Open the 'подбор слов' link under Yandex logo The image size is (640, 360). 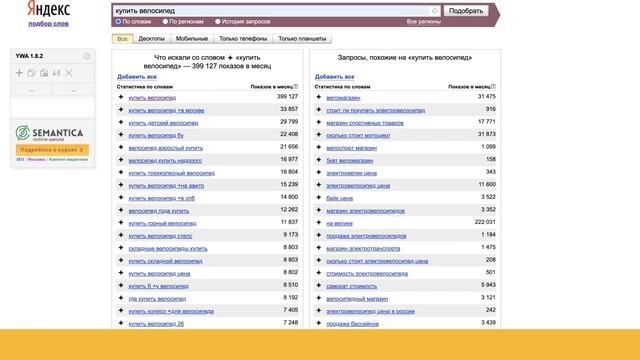tap(49, 24)
